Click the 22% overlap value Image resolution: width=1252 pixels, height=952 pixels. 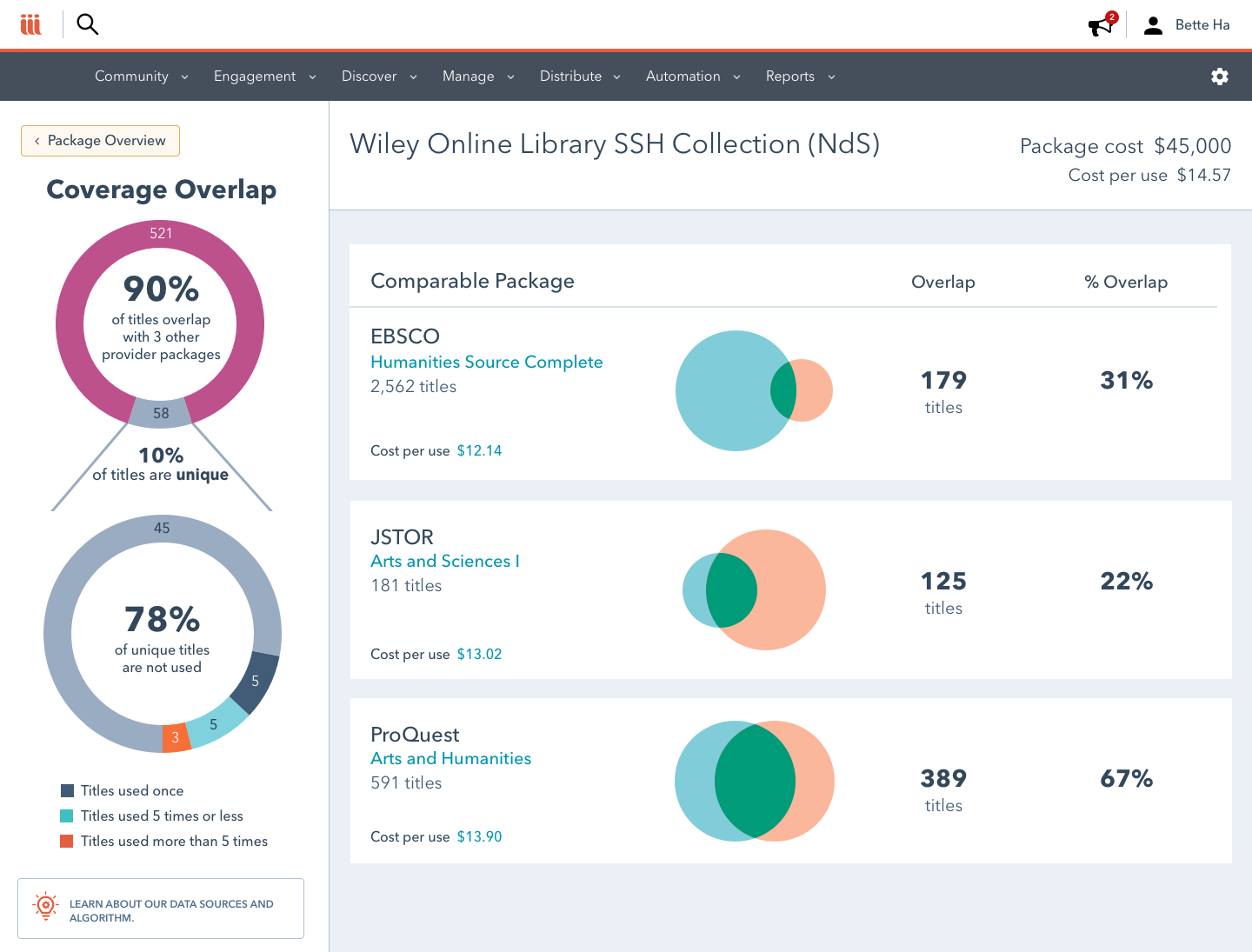tap(1127, 581)
